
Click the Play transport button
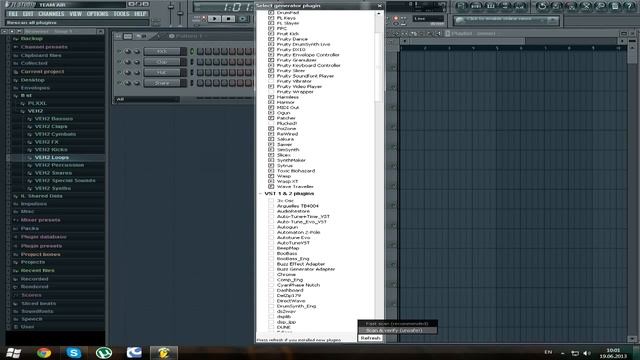(214, 18)
